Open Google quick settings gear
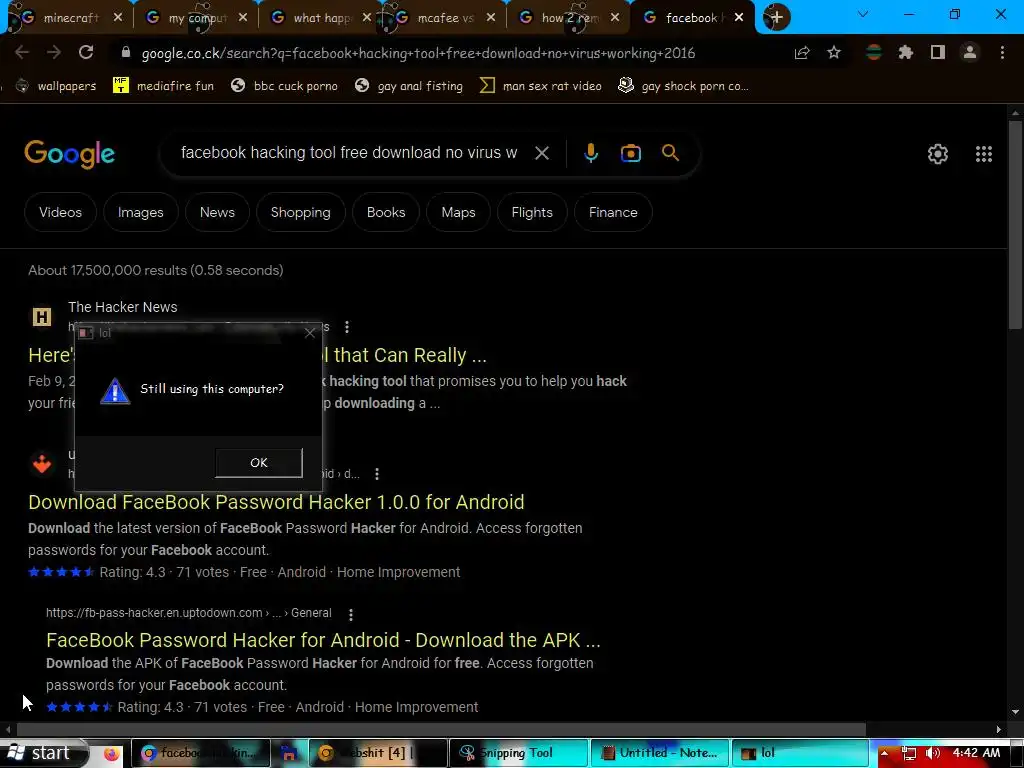This screenshot has height=768, width=1024. click(x=938, y=154)
